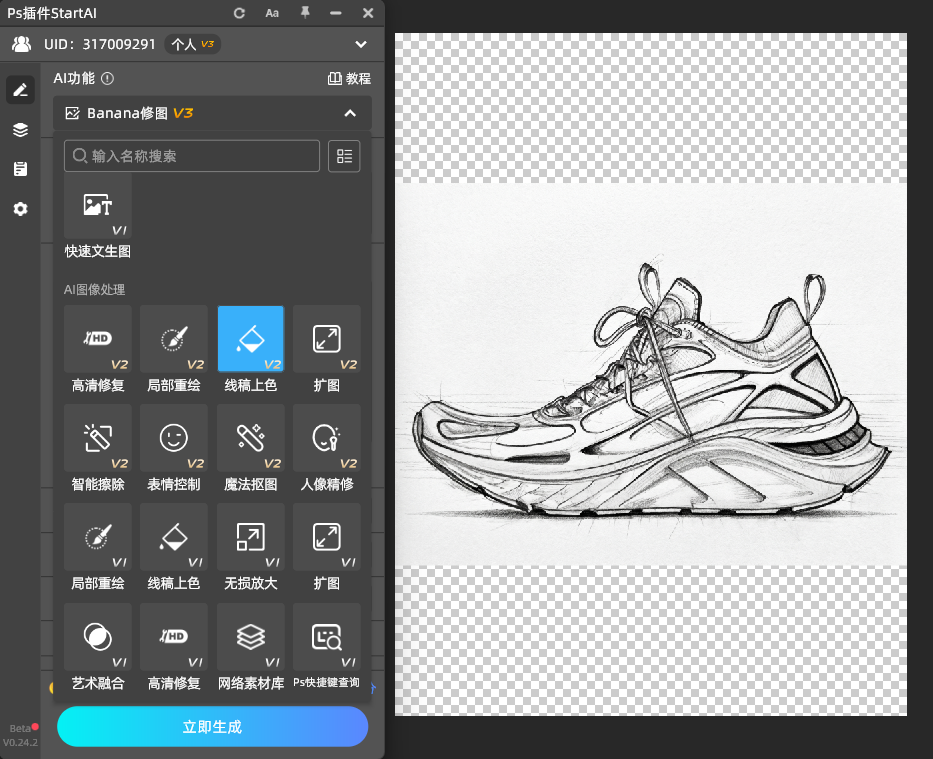The height and width of the screenshot is (759, 933).
Task: Minimize the StartAI plugin panel
Action: [x=336, y=13]
